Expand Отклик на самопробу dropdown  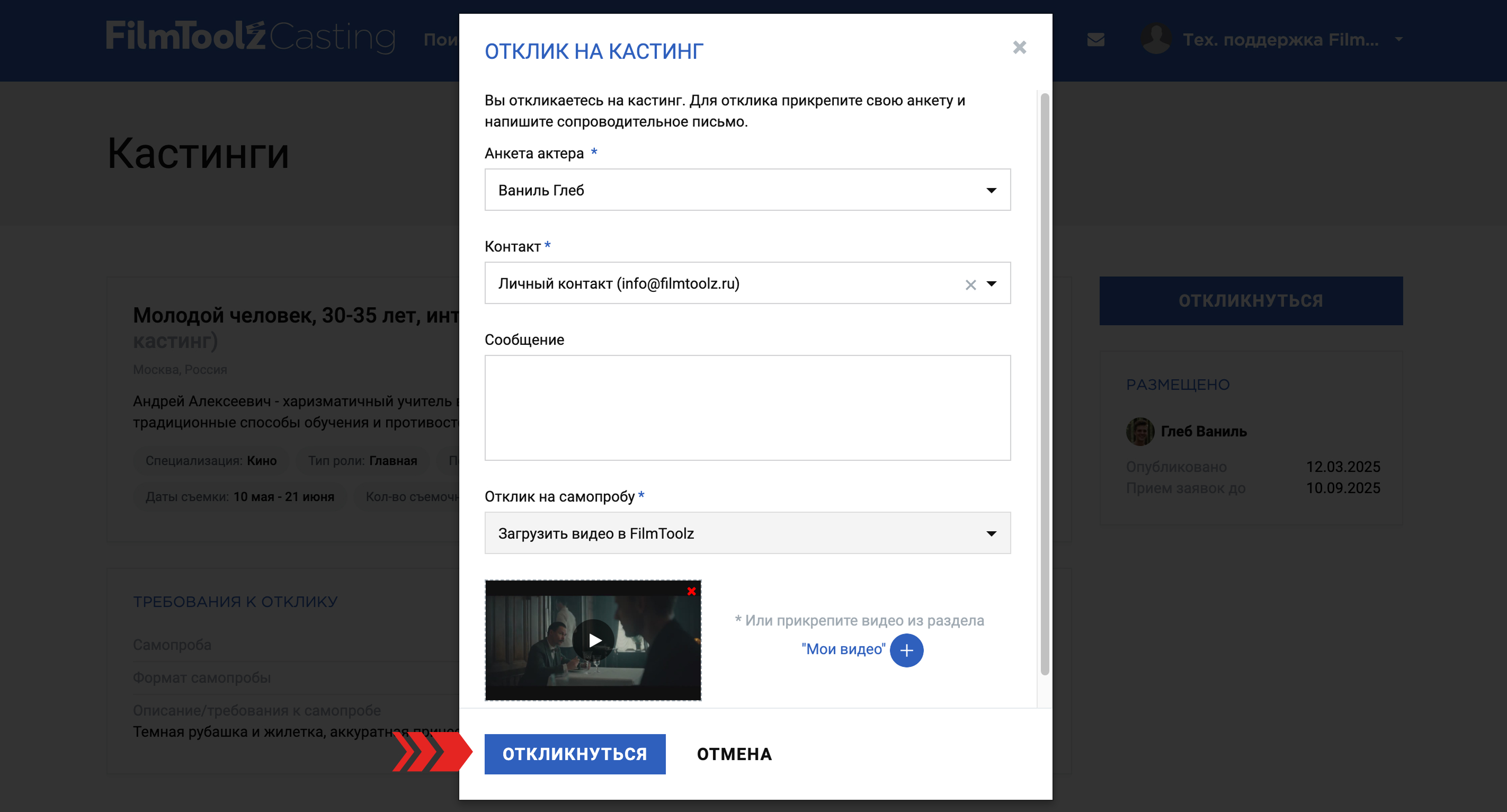coord(991,533)
